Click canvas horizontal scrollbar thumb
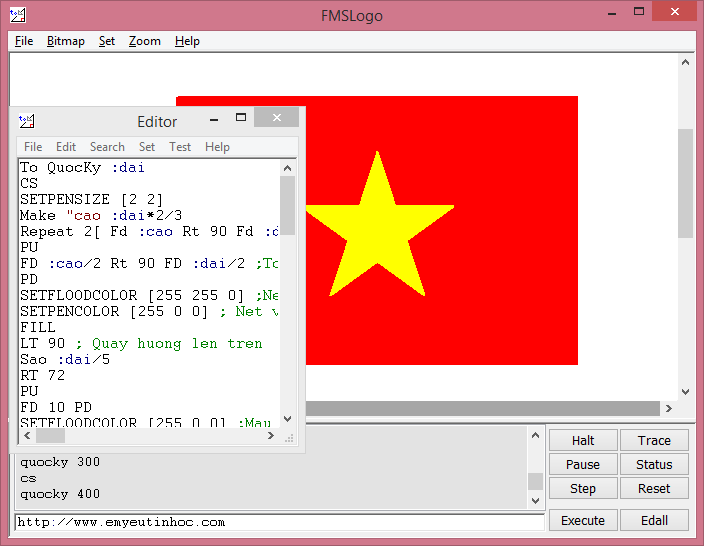This screenshot has width=704, height=546. [482, 408]
